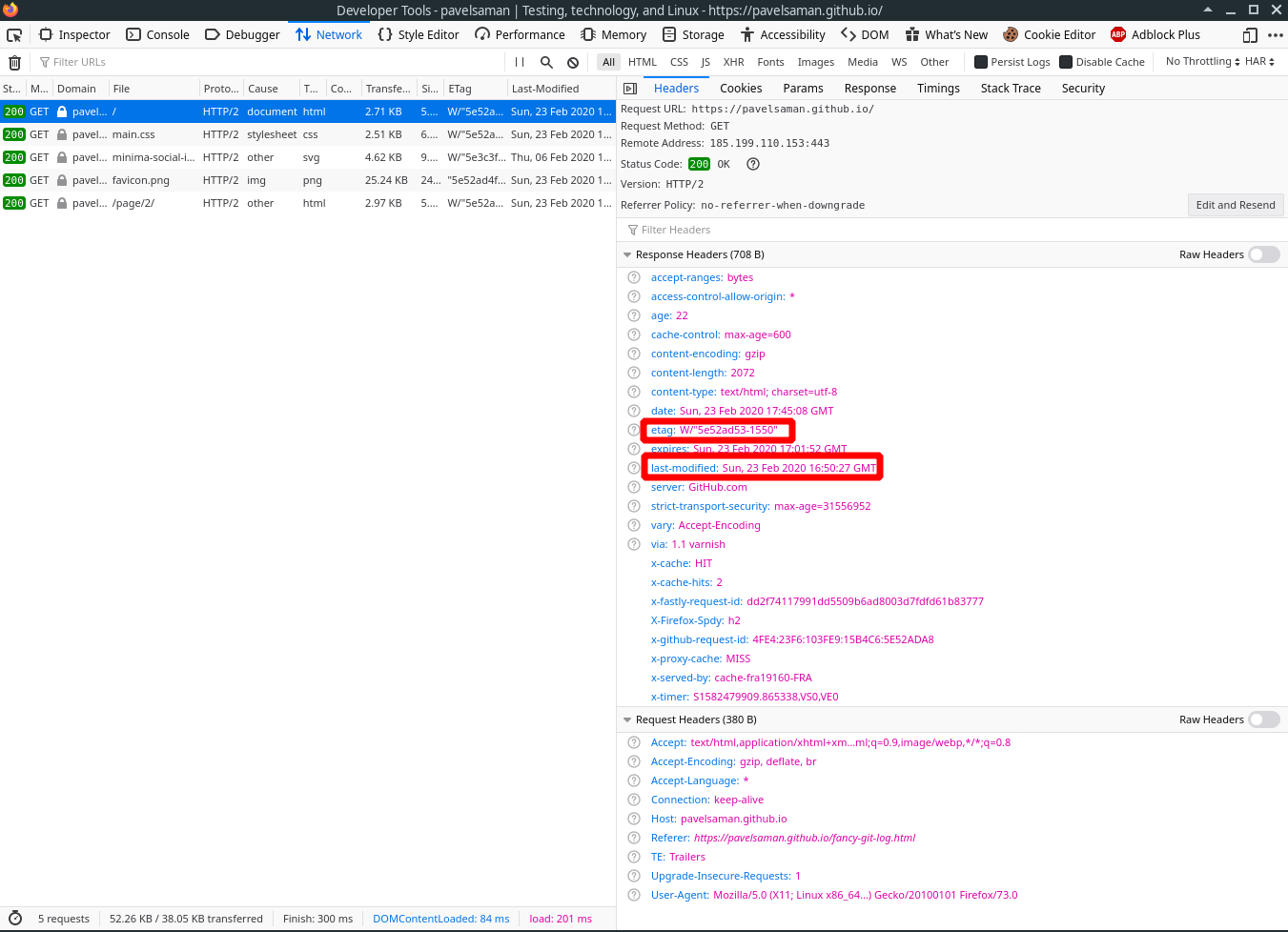Open the What's New panel
This screenshot has width=1288, height=932.
(947, 35)
